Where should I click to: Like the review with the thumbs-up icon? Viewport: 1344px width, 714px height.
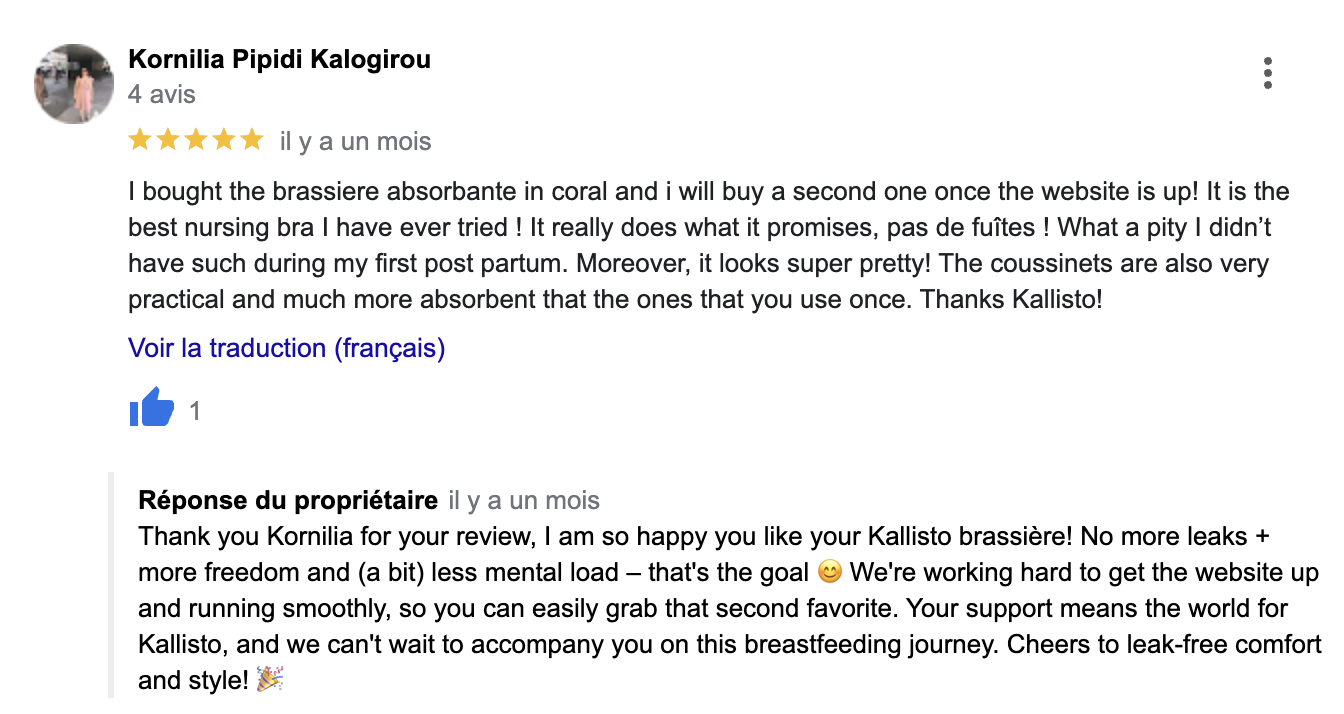[152, 410]
